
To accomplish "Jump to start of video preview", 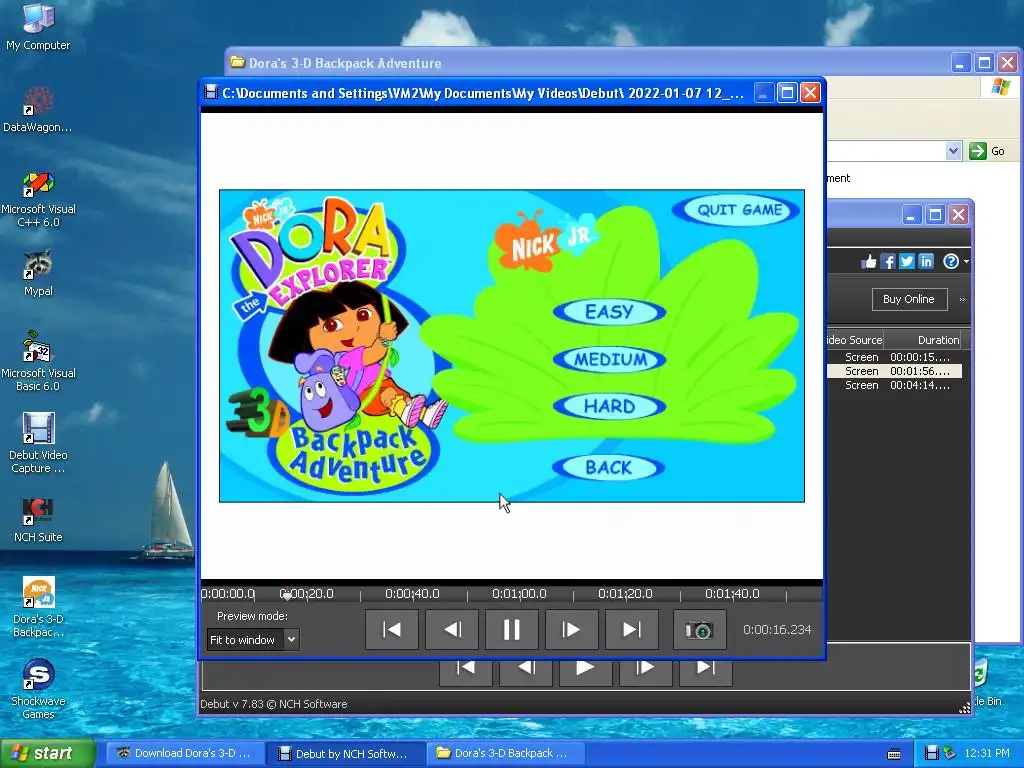I will pyautogui.click(x=392, y=630).
